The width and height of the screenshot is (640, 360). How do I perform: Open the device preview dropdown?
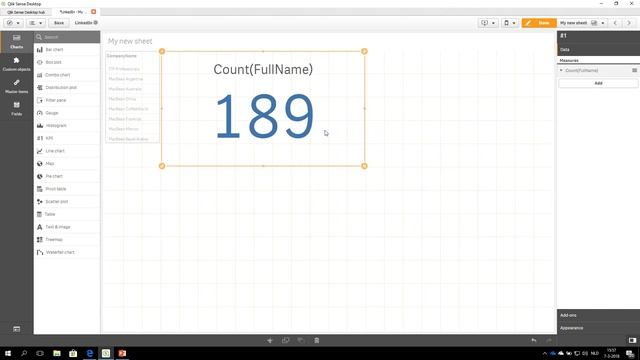point(510,23)
